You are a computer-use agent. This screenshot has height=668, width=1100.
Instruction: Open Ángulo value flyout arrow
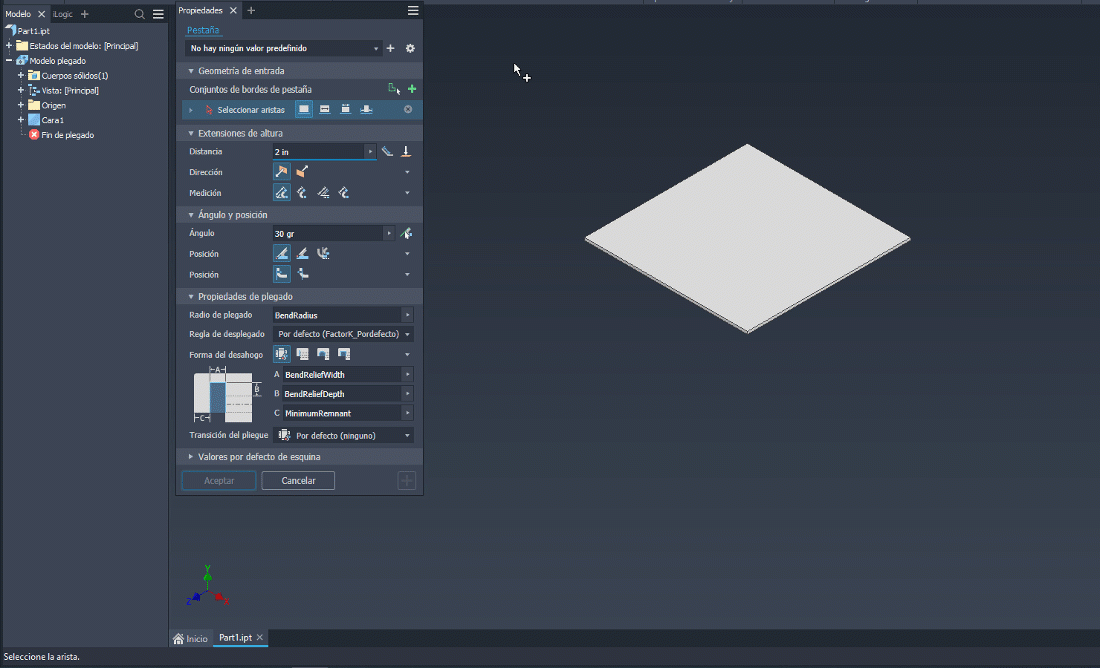pyautogui.click(x=389, y=234)
